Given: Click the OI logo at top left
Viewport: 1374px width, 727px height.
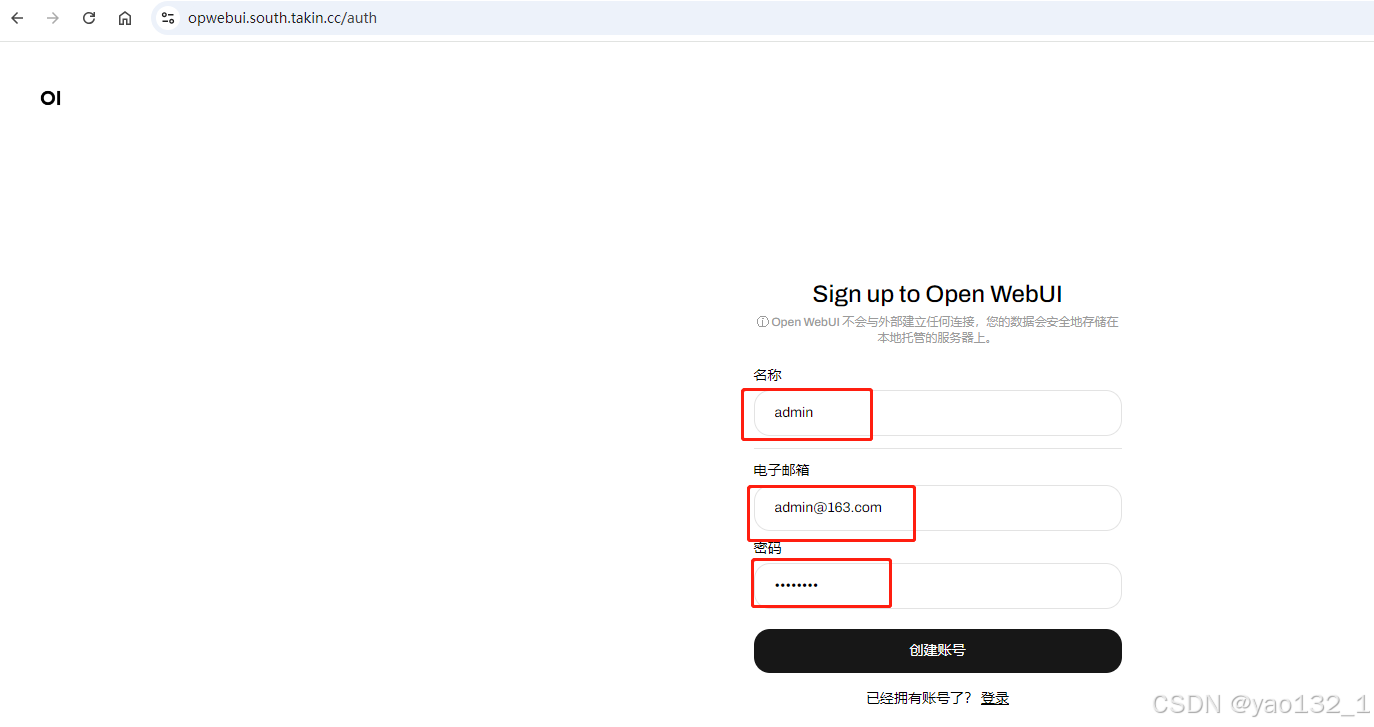Looking at the screenshot, I should point(51,98).
